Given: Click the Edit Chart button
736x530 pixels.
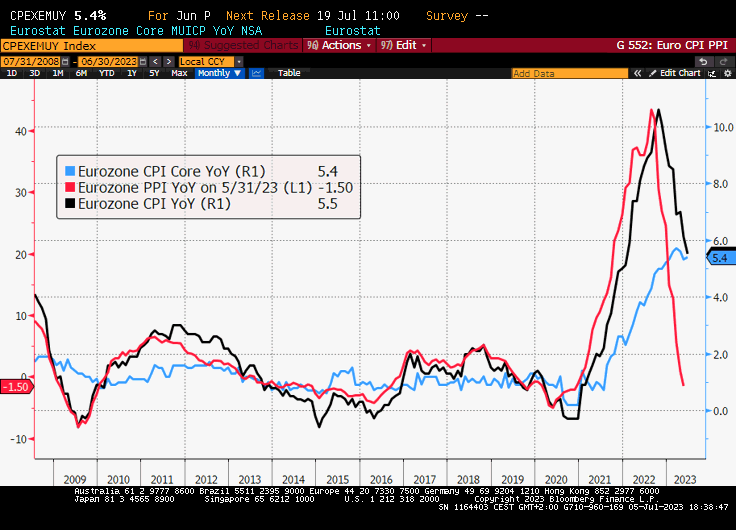Looking at the screenshot, I should (675, 73).
